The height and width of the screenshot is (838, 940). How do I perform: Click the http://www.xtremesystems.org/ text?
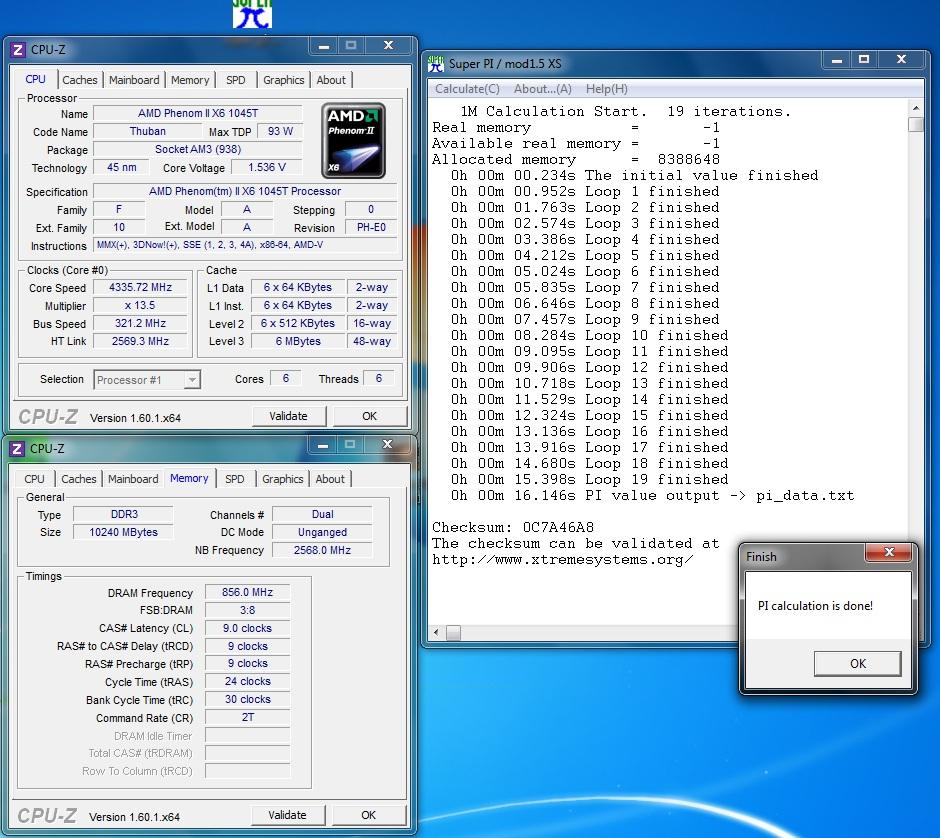click(x=562, y=560)
